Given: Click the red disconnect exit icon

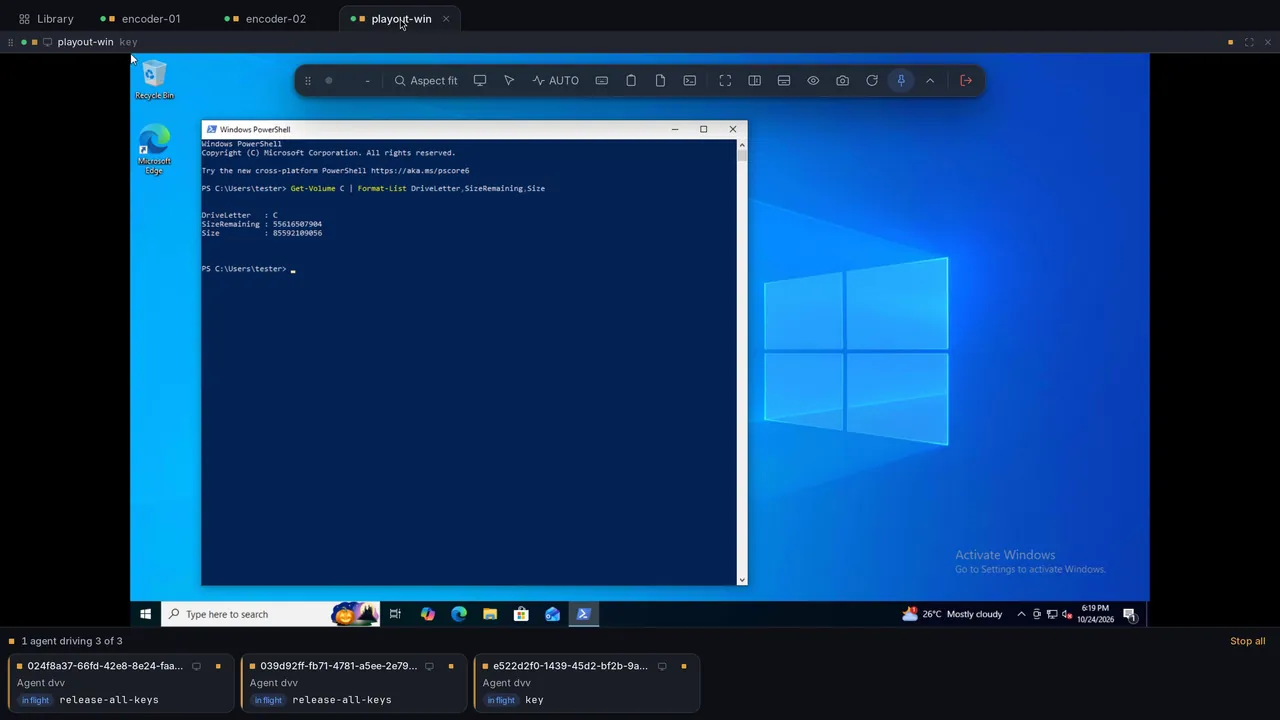Looking at the screenshot, I should [966, 81].
